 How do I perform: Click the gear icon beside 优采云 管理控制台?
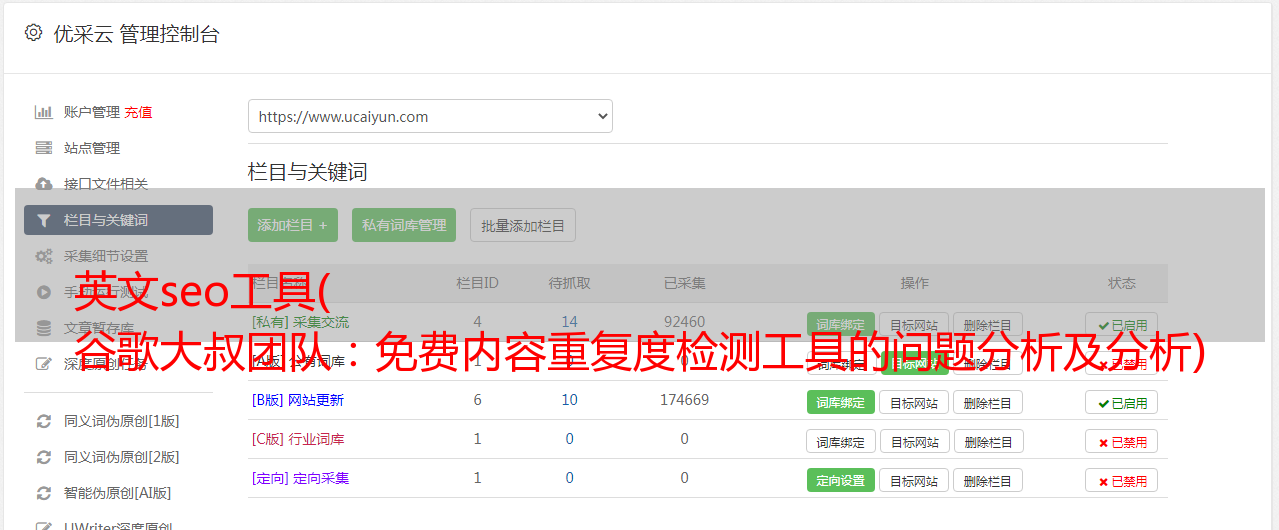click(x=33, y=33)
